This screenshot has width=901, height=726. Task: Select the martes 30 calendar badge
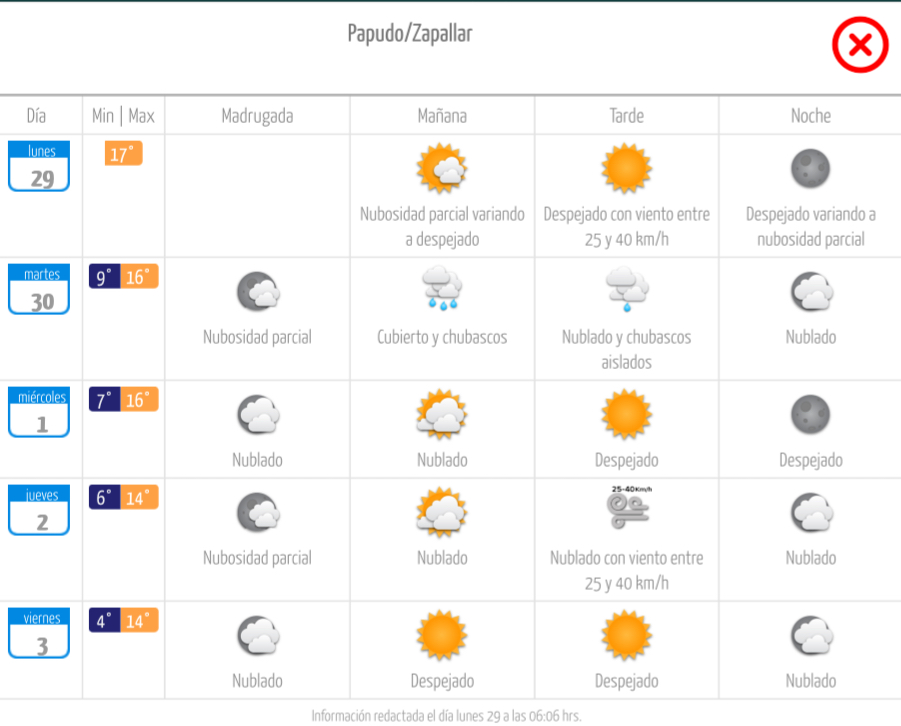pos(39,289)
